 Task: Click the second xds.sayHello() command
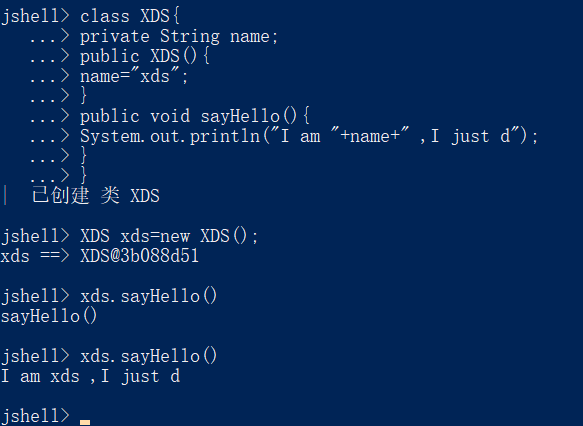[x=148, y=356]
